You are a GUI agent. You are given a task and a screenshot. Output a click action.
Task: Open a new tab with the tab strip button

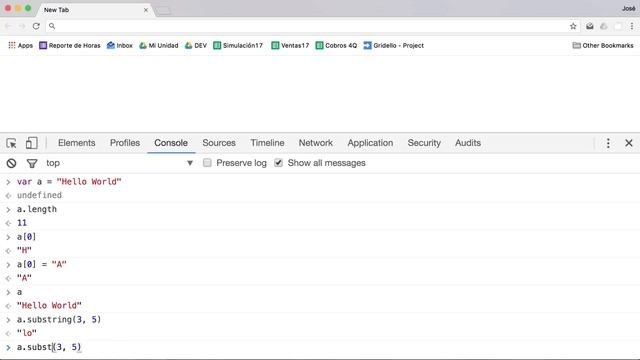tap(164, 11)
